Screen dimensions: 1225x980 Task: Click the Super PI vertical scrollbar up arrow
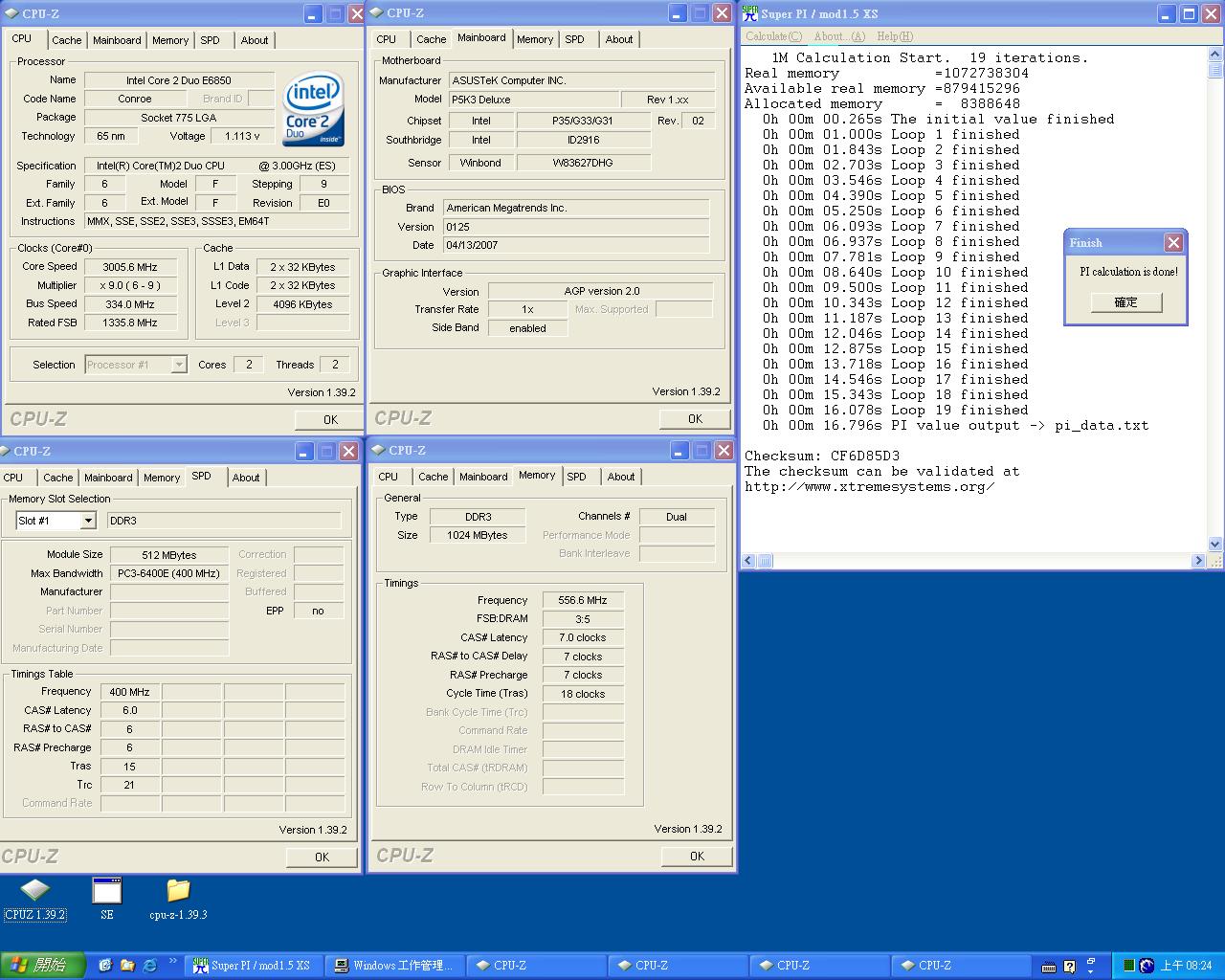click(1215, 55)
